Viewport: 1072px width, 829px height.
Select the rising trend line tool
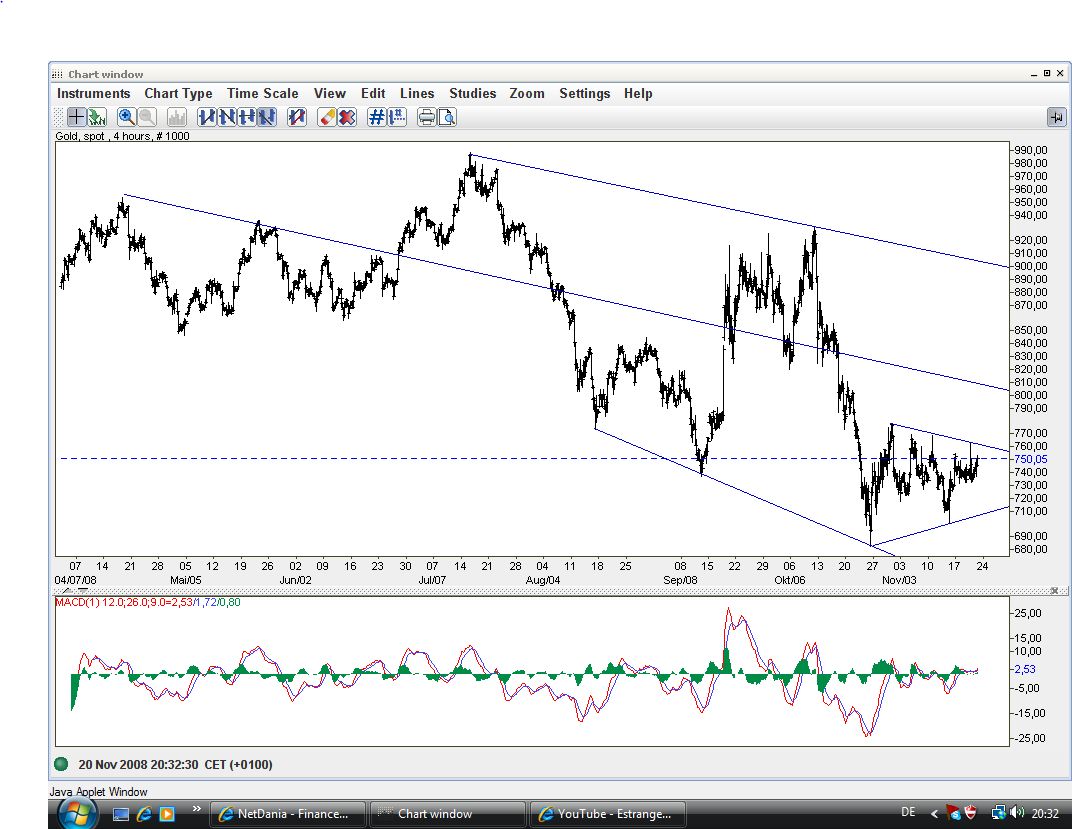pyautogui.click(x=207, y=118)
